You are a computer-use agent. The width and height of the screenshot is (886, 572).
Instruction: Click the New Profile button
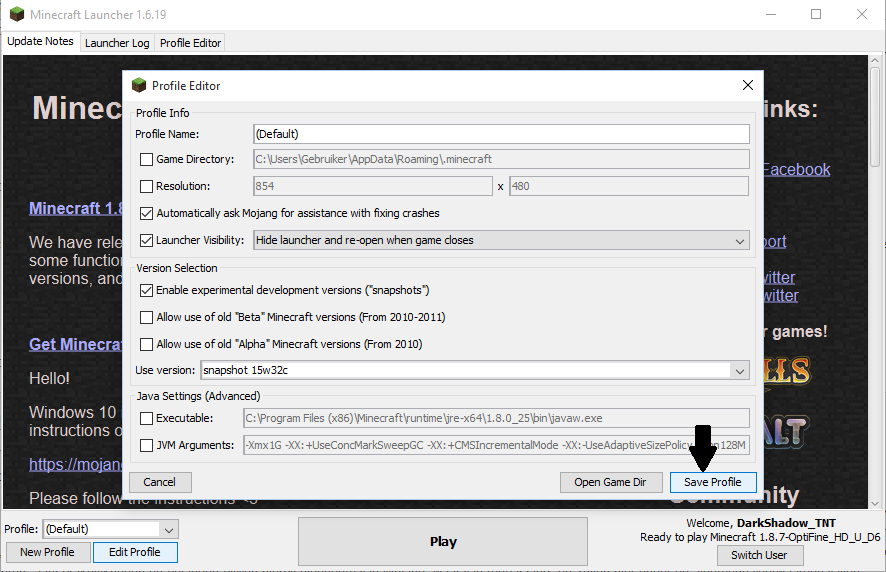click(47, 552)
